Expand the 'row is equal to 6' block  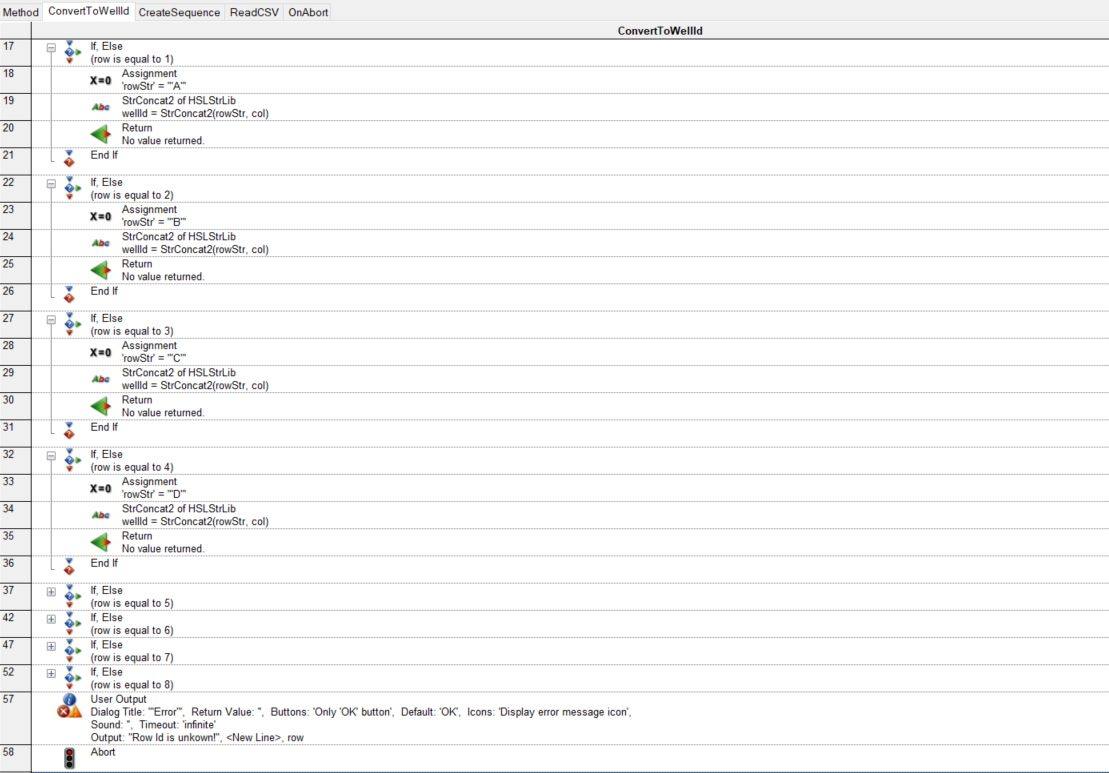click(51, 619)
